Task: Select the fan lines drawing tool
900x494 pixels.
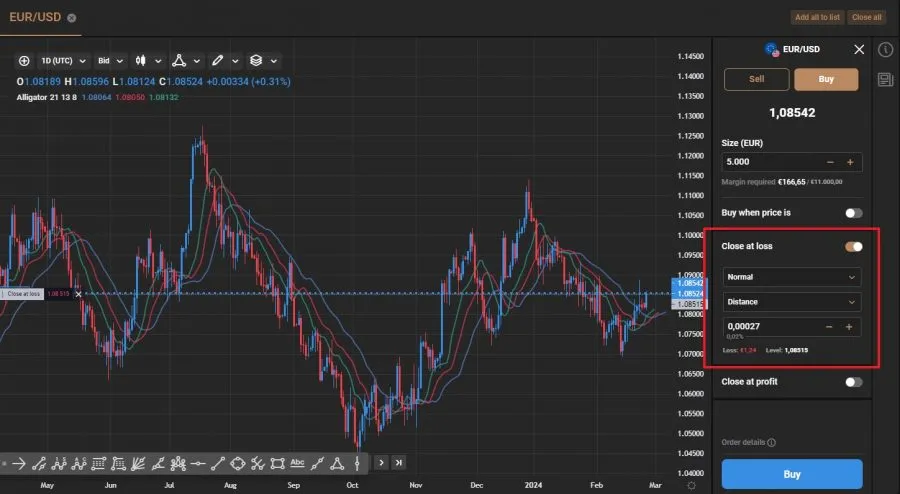Action: tap(138, 463)
